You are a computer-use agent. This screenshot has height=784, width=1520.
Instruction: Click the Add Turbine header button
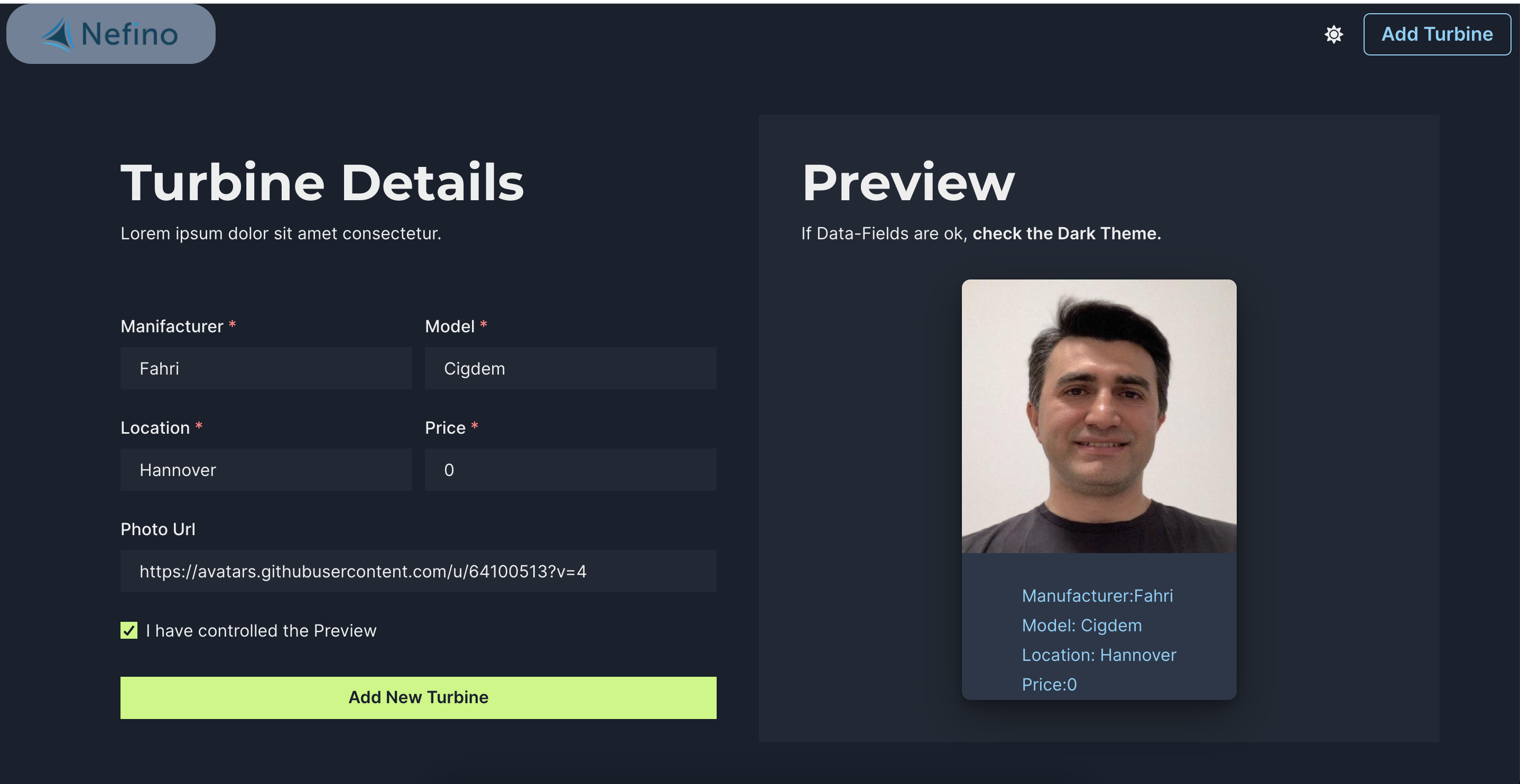coord(1437,34)
